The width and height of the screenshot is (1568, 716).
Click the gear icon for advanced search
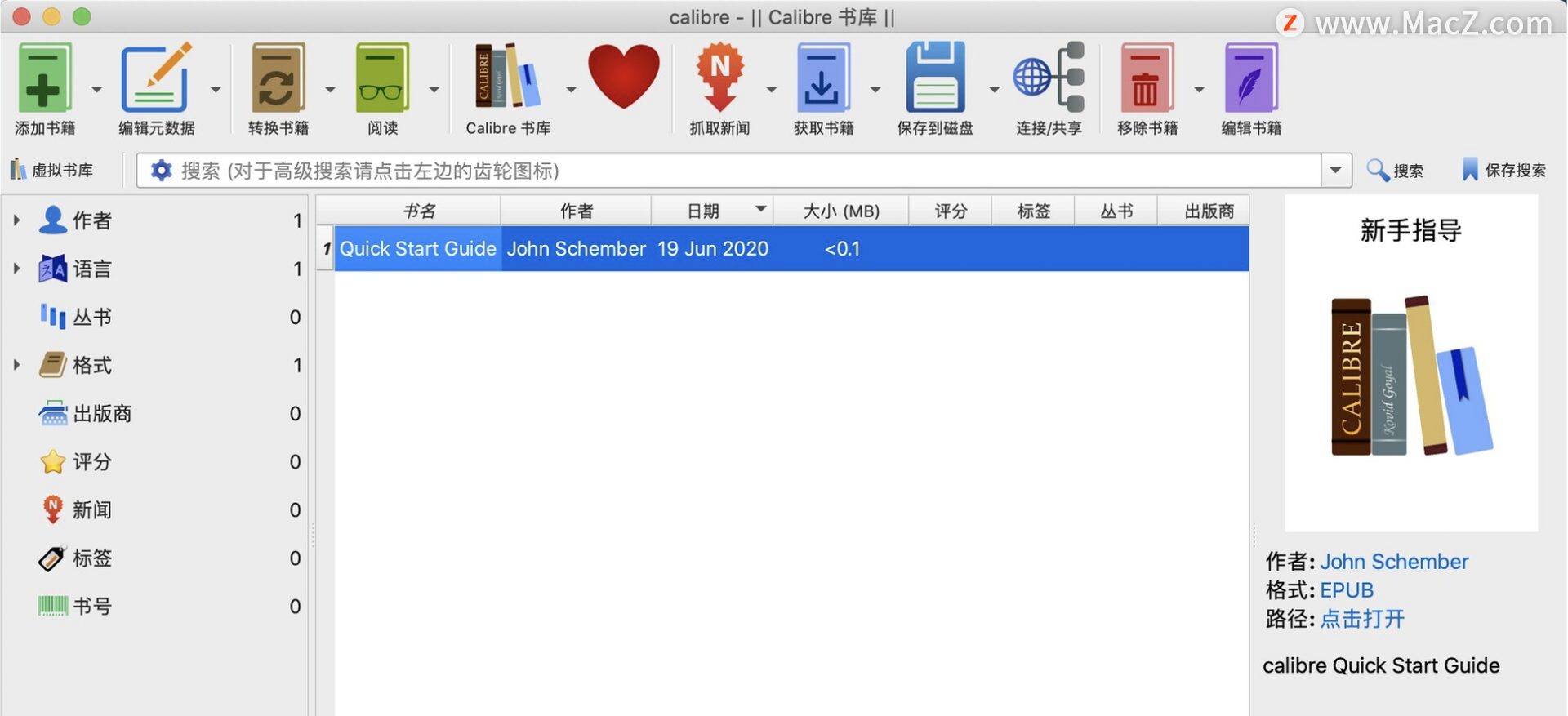pyautogui.click(x=162, y=170)
